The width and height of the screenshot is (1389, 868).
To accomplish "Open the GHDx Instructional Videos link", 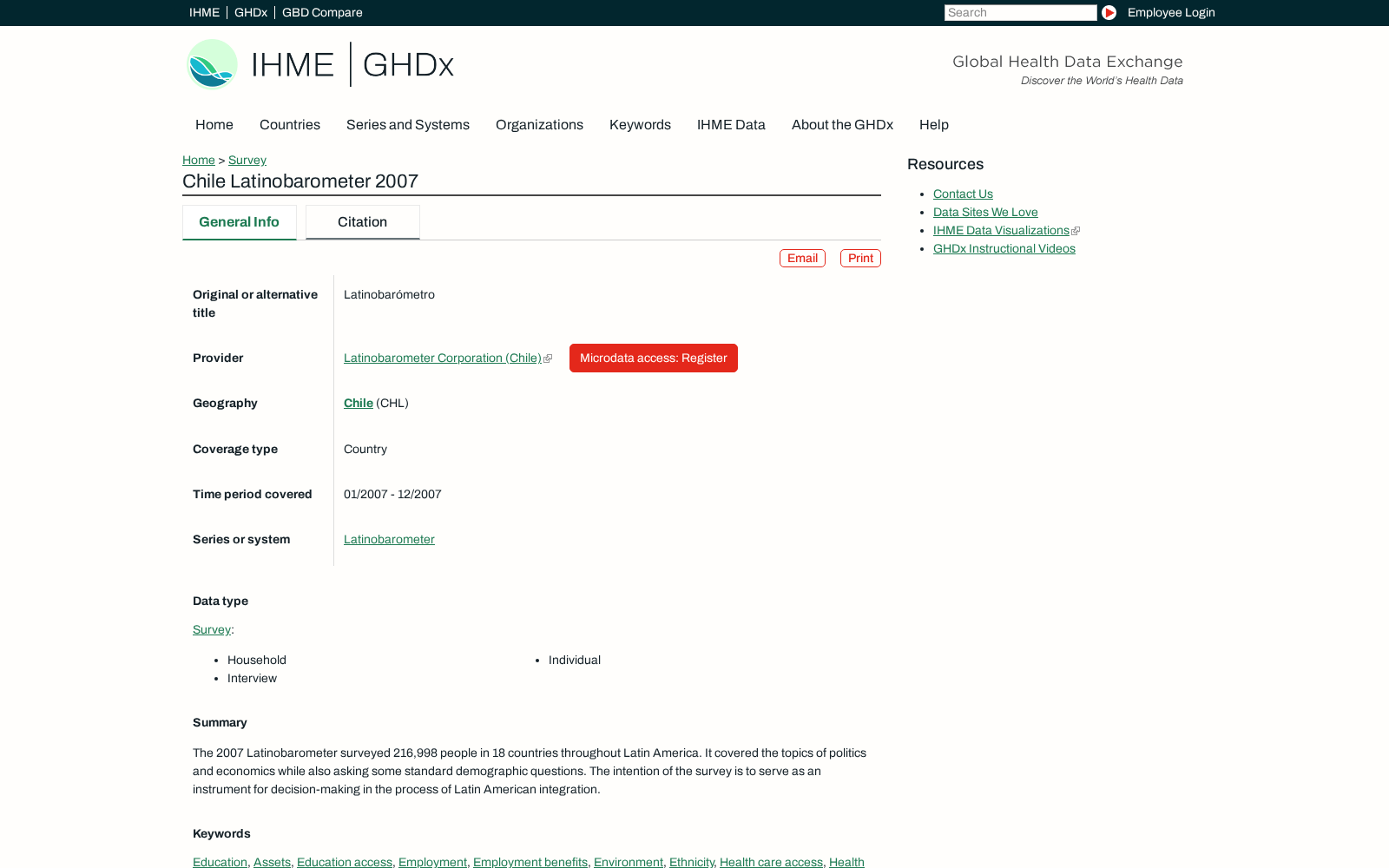I will coord(1004,249).
